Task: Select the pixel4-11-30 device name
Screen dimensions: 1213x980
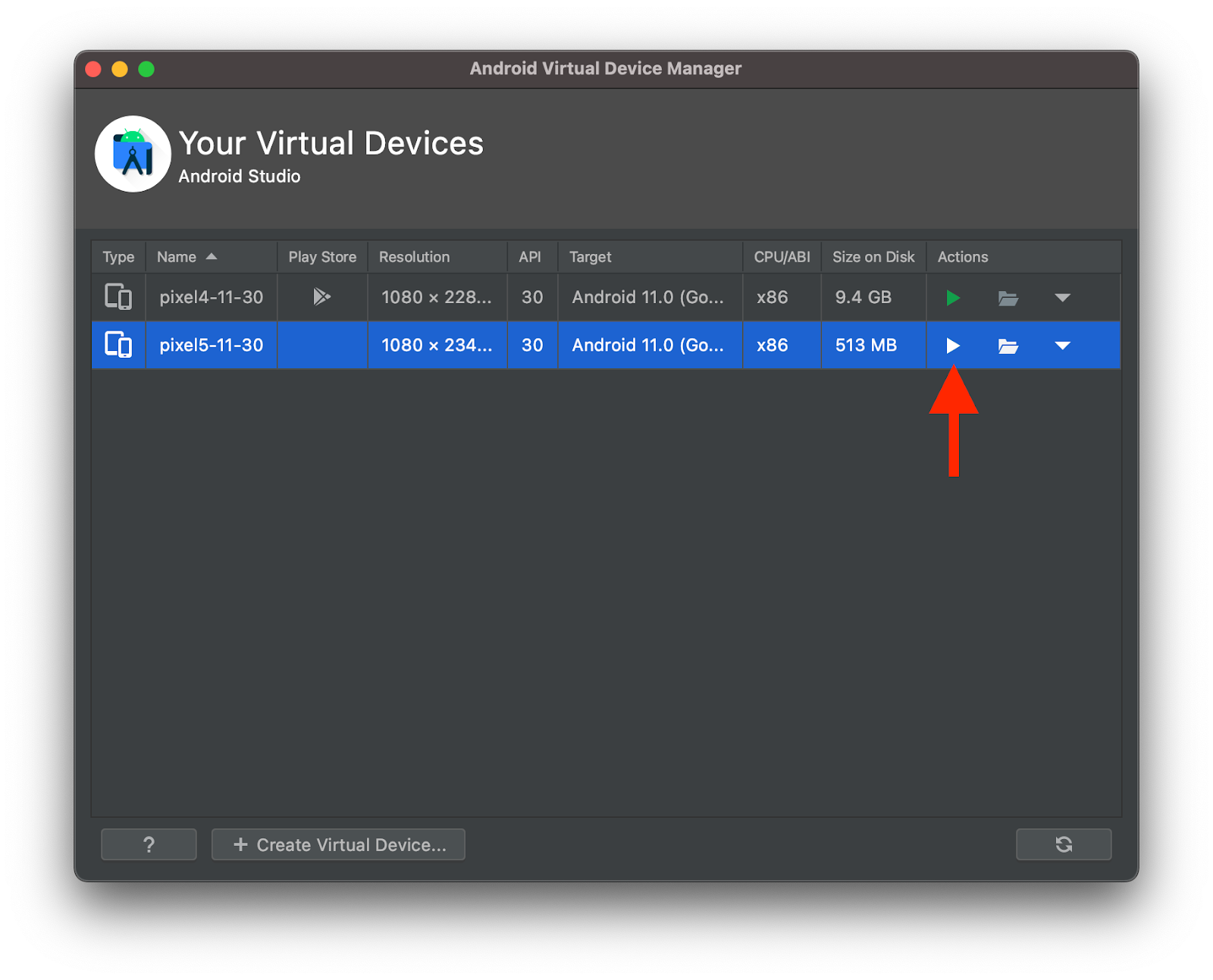Action: (212, 297)
